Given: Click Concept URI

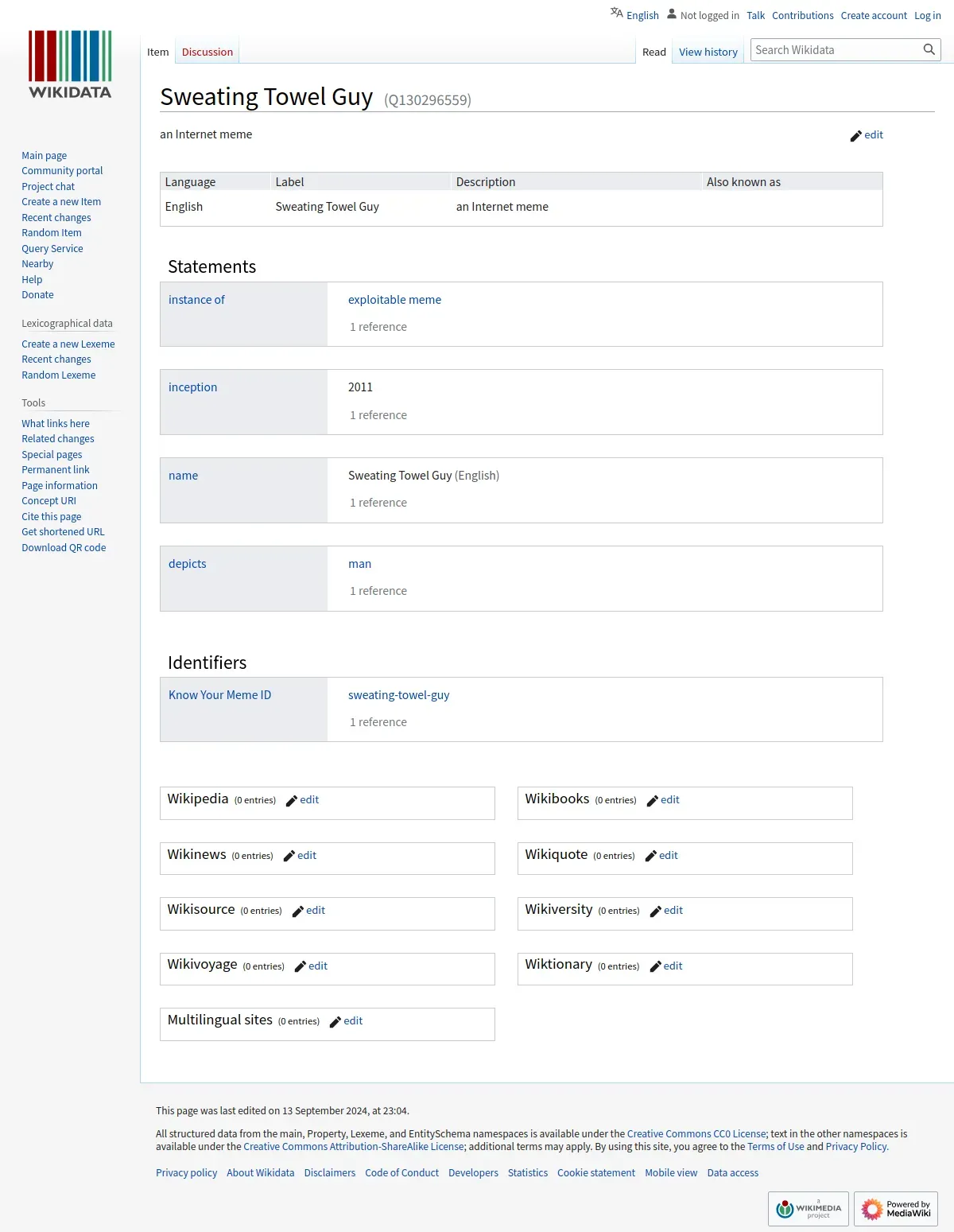Looking at the screenshot, I should coord(48,501).
